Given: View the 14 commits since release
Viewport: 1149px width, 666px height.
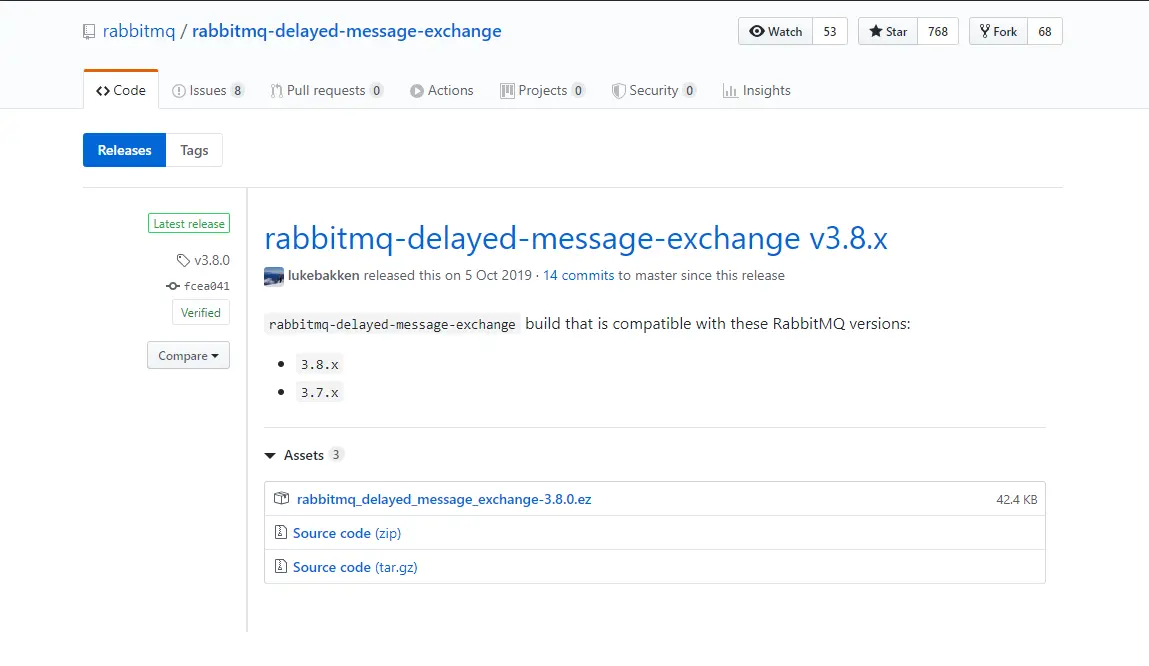Looking at the screenshot, I should pos(578,275).
